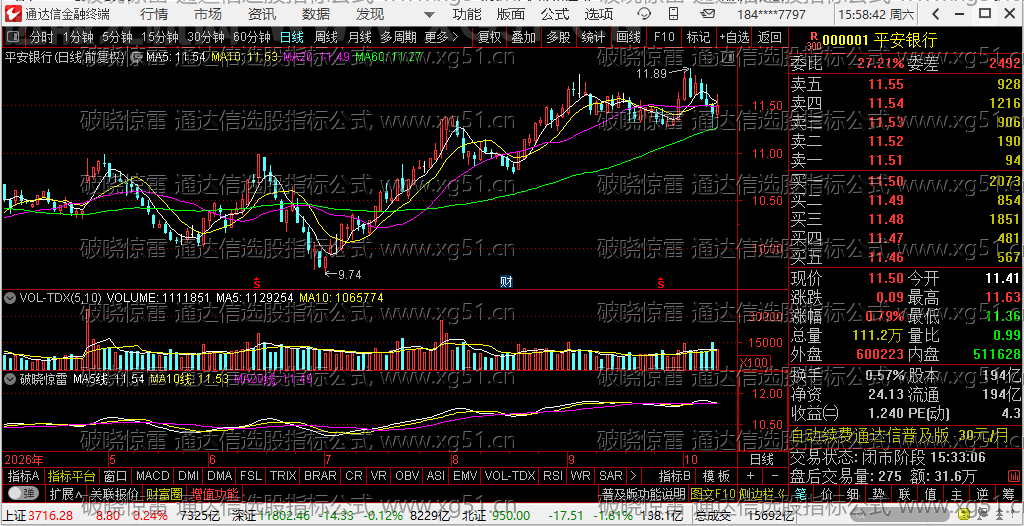The image size is (1024, 526).
Task: Select the 价 tab in side panel
Action: coord(826,492)
